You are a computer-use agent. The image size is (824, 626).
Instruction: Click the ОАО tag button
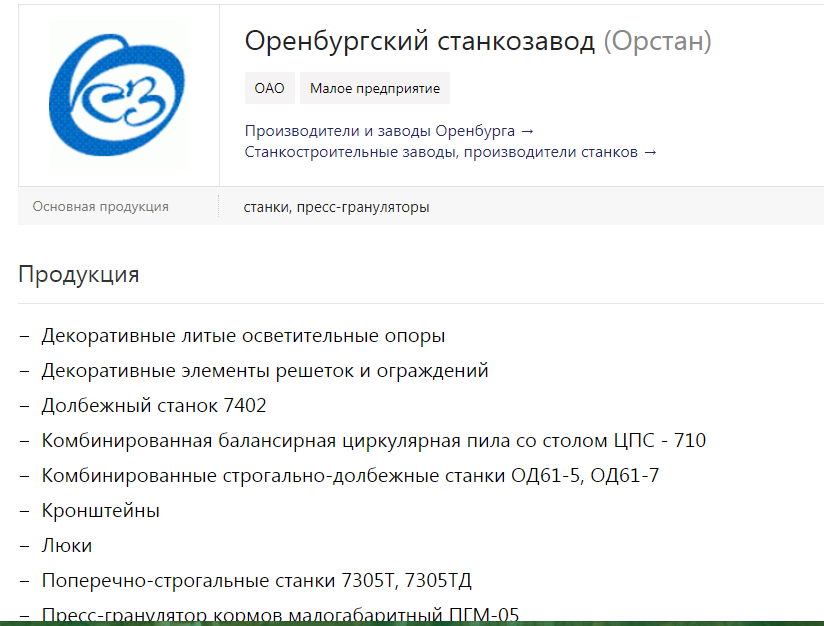coord(270,88)
